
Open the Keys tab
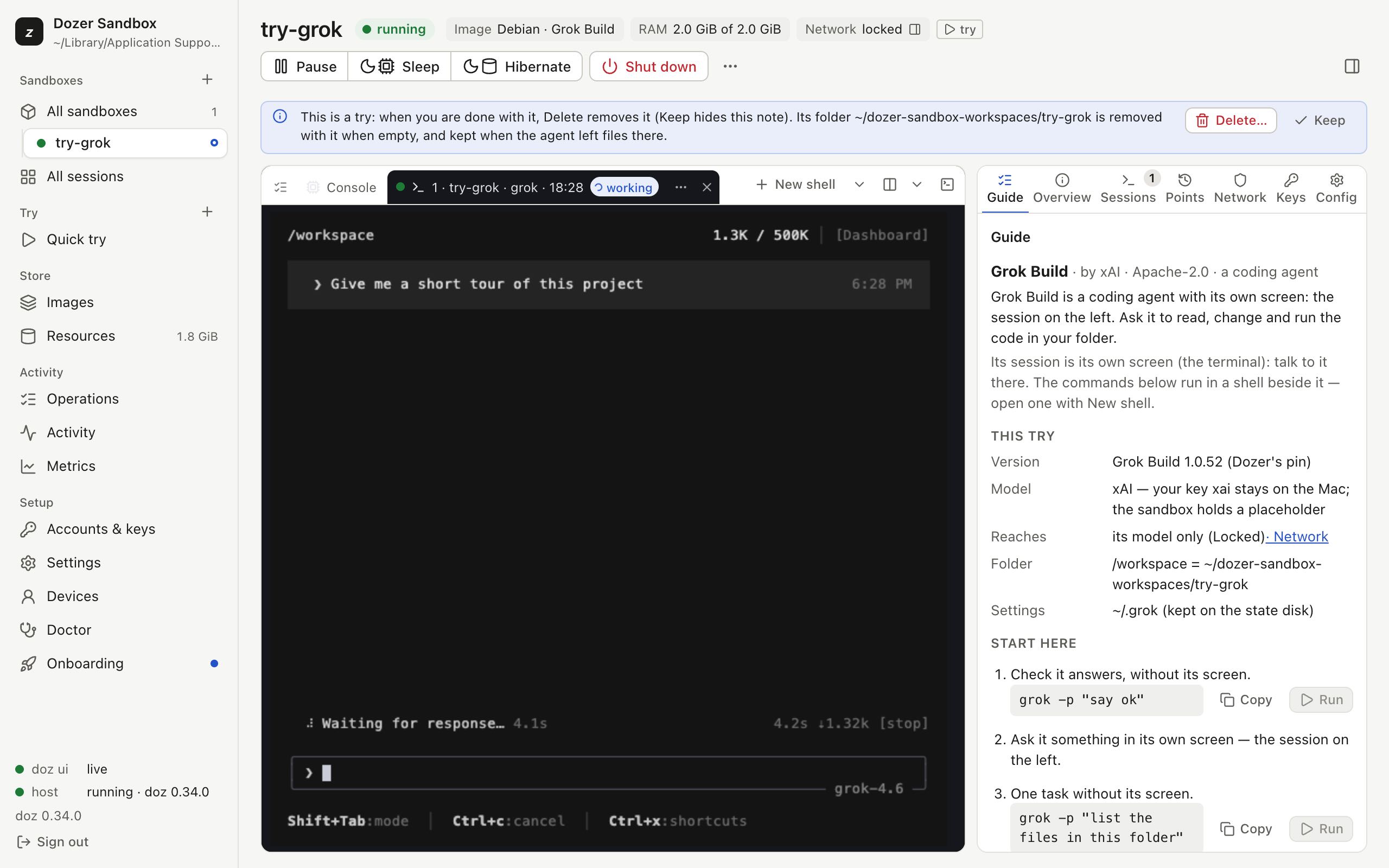pos(1291,188)
